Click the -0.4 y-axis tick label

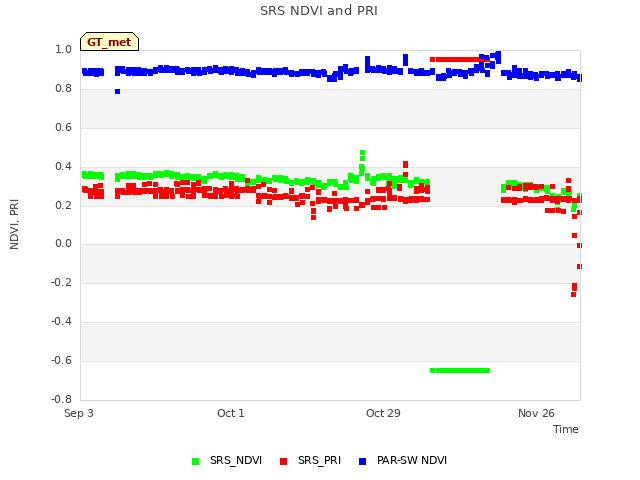[62, 322]
